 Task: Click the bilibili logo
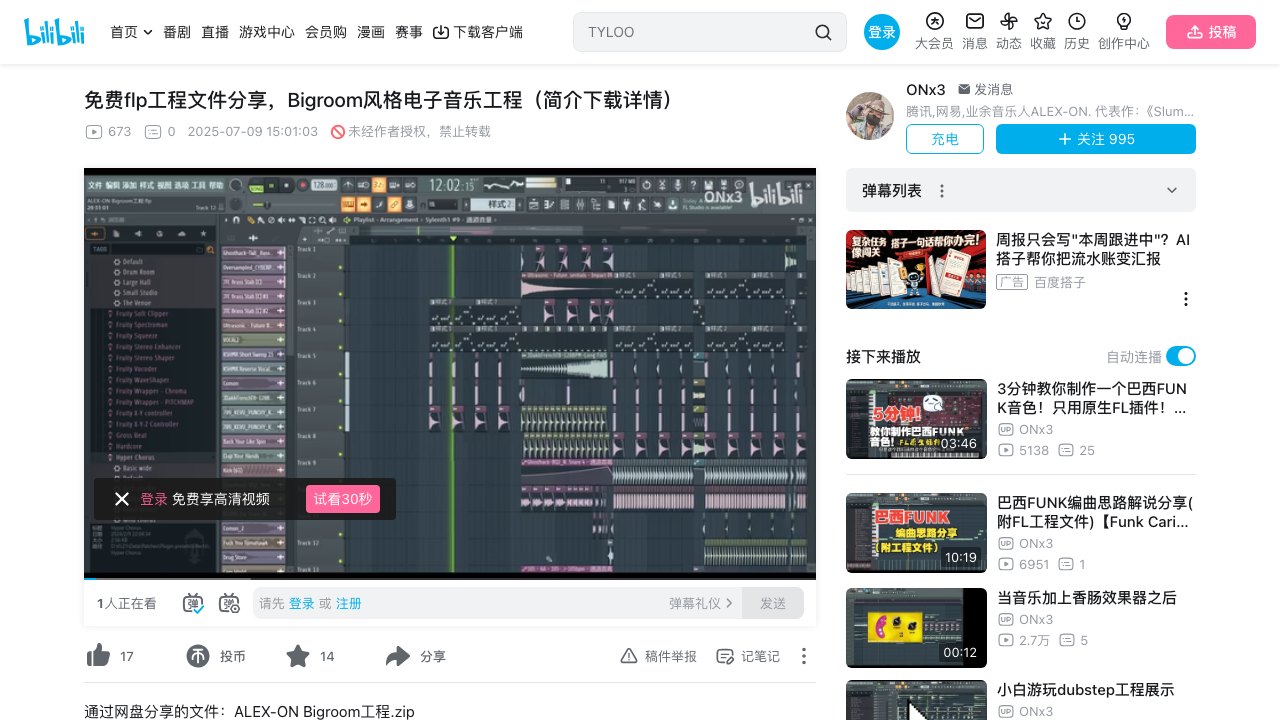pos(55,32)
